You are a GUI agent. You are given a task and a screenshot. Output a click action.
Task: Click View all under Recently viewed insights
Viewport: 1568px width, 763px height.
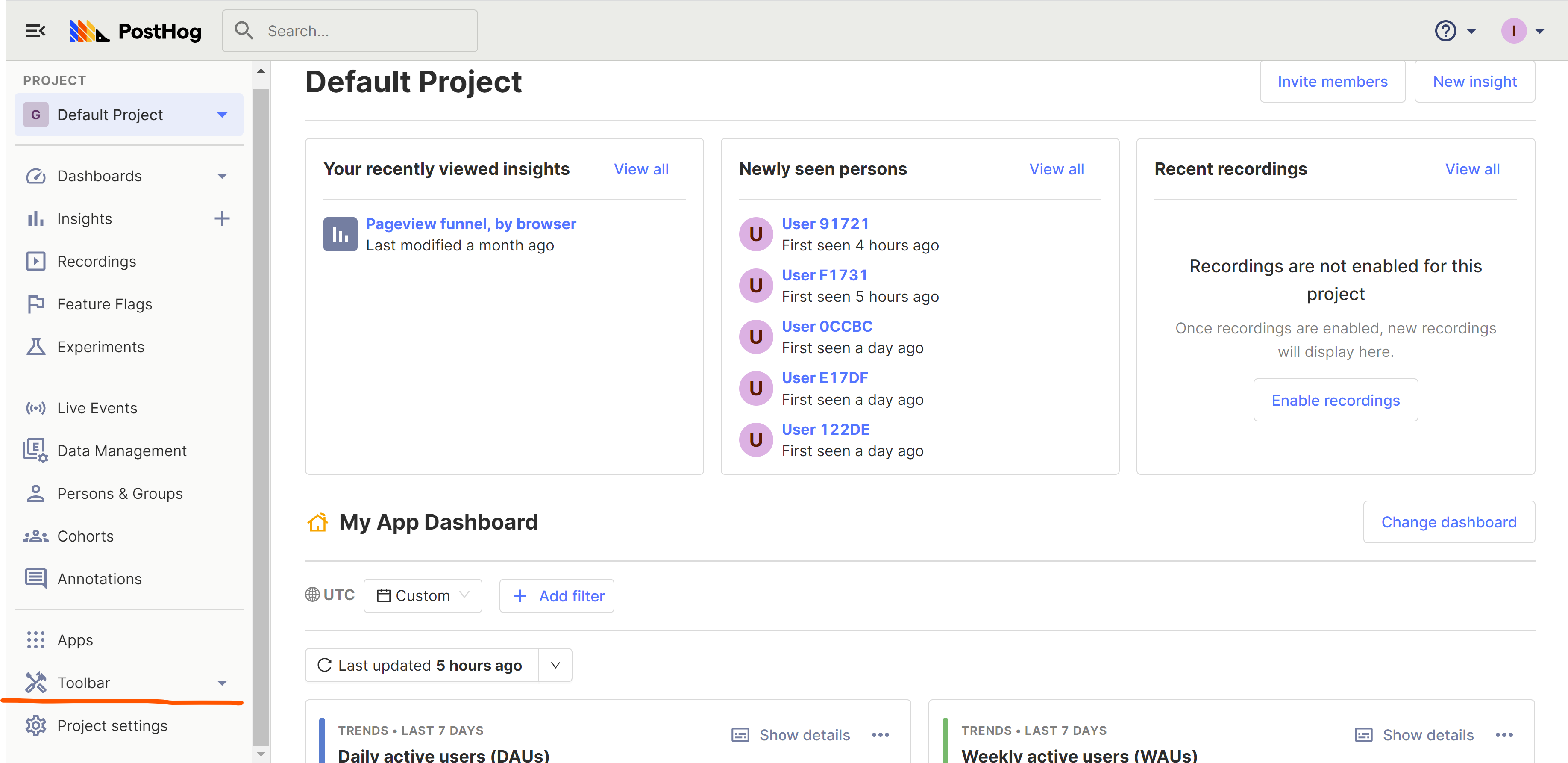click(x=640, y=168)
